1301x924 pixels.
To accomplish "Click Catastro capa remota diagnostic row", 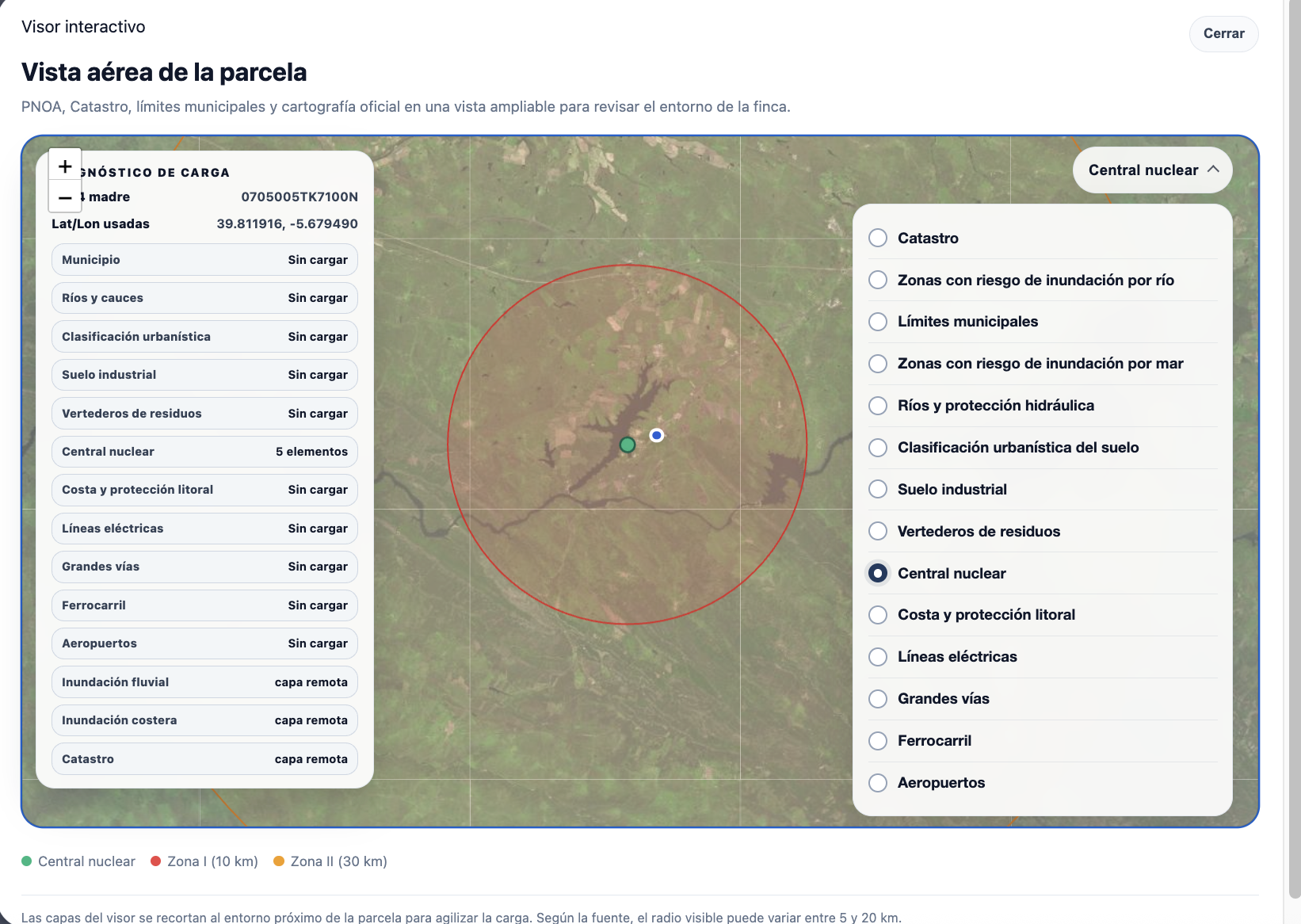I will [x=204, y=759].
